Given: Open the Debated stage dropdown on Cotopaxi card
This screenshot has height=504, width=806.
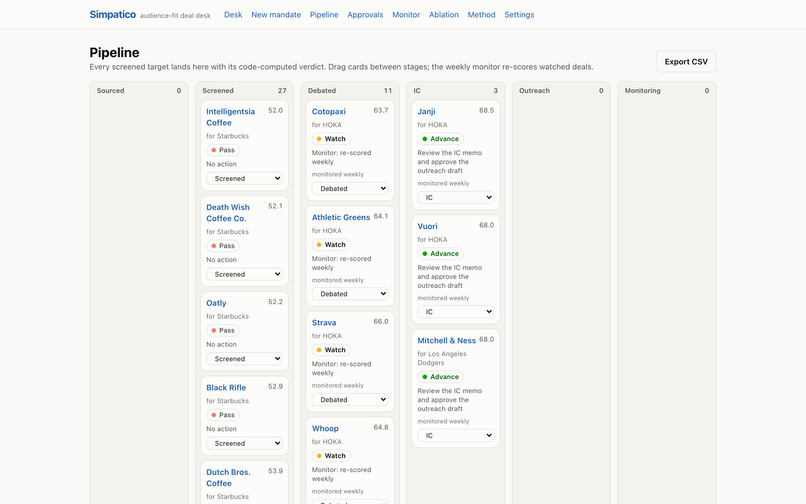Looking at the screenshot, I should coord(350,188).
